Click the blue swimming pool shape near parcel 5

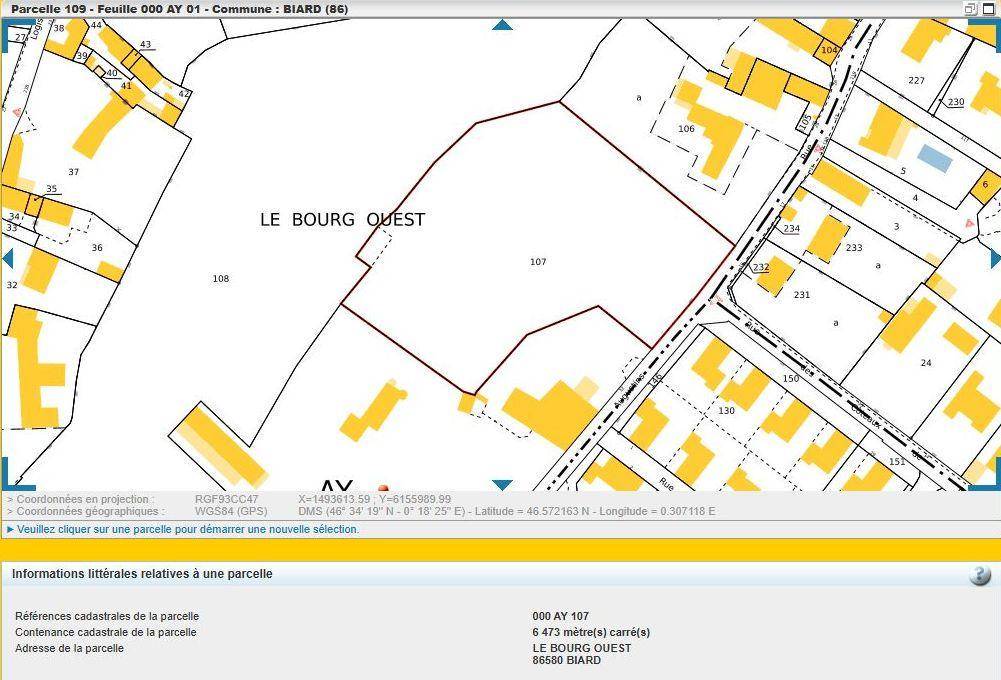click(x=935, y=157)
